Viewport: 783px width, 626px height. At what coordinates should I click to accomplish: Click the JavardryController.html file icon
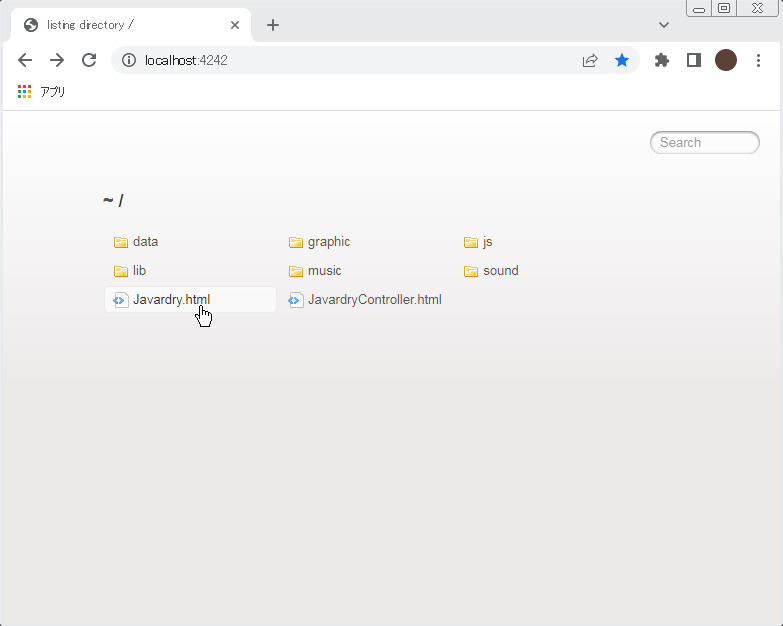295,300
